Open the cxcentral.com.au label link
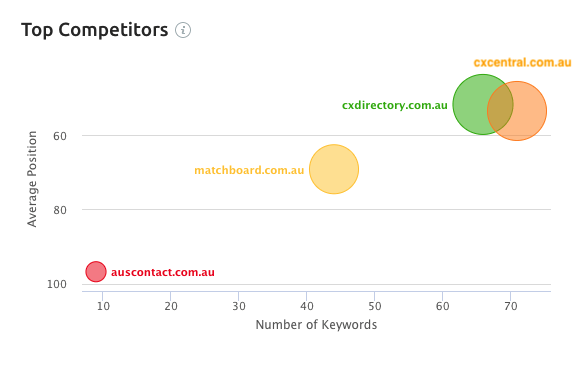 [522, 63]
